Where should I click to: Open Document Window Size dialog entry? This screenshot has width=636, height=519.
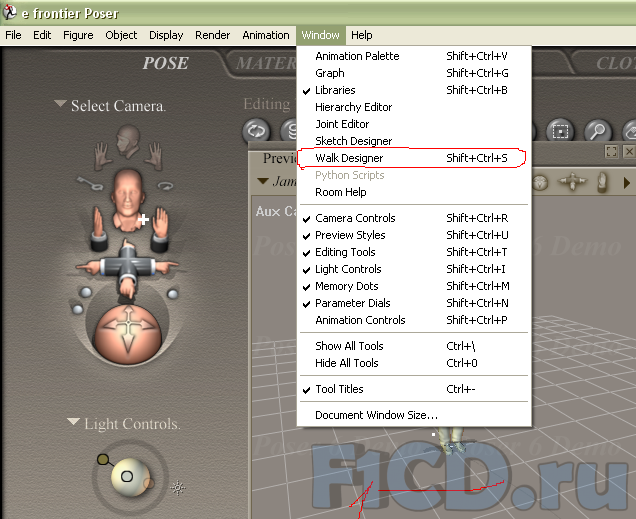point(414,415)
